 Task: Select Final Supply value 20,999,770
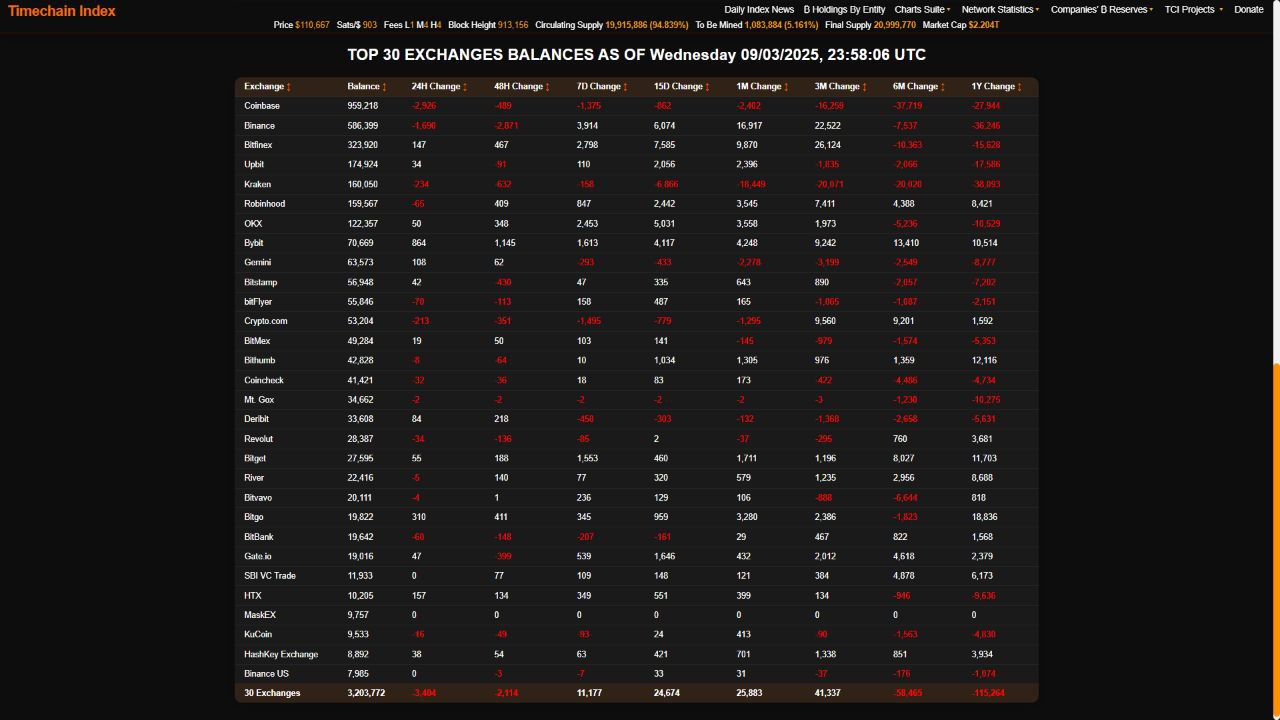pyautogui.click(x=895, y=25)
